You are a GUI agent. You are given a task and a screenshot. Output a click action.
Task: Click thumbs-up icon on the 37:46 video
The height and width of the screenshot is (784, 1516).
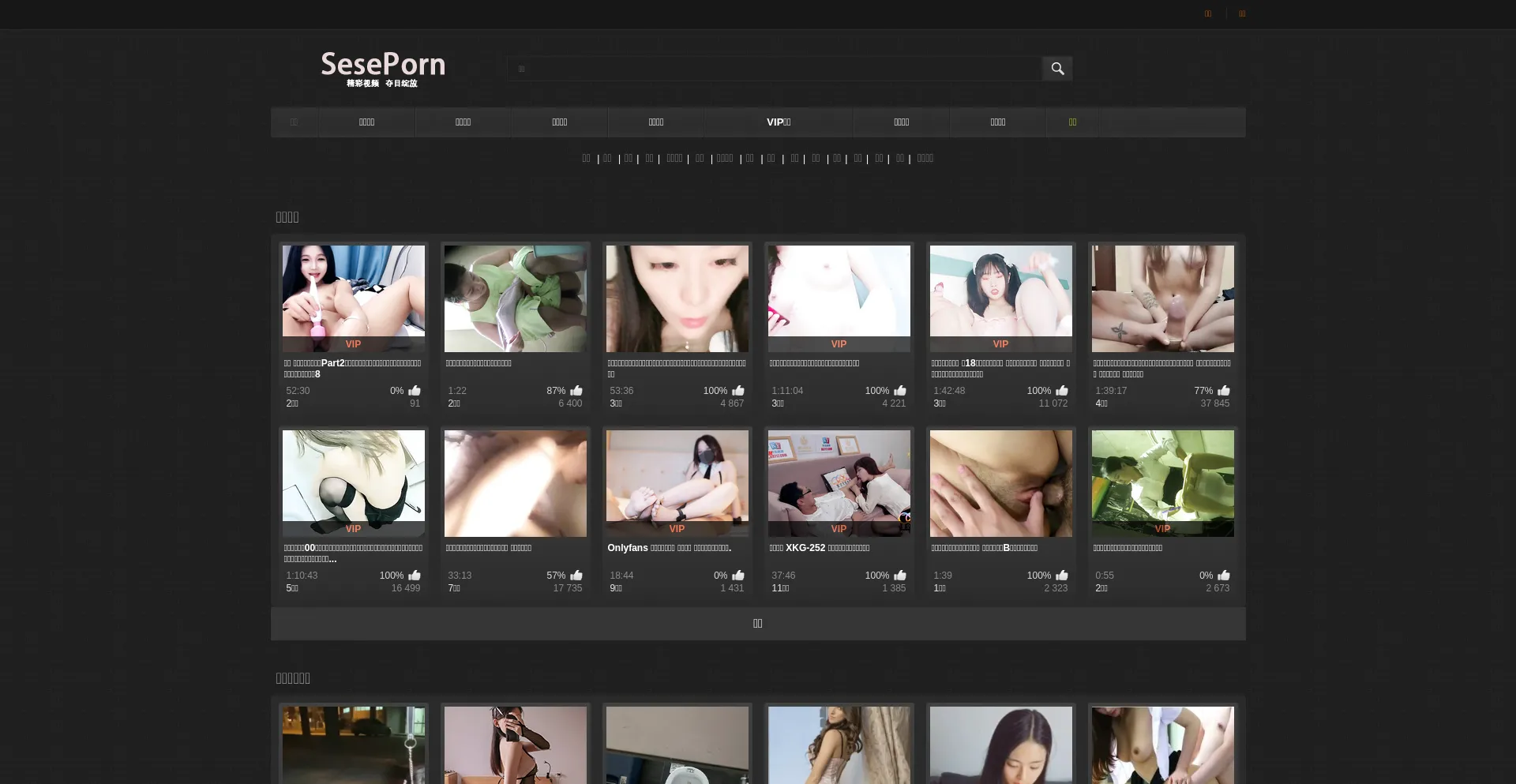[x=900, y=576]
